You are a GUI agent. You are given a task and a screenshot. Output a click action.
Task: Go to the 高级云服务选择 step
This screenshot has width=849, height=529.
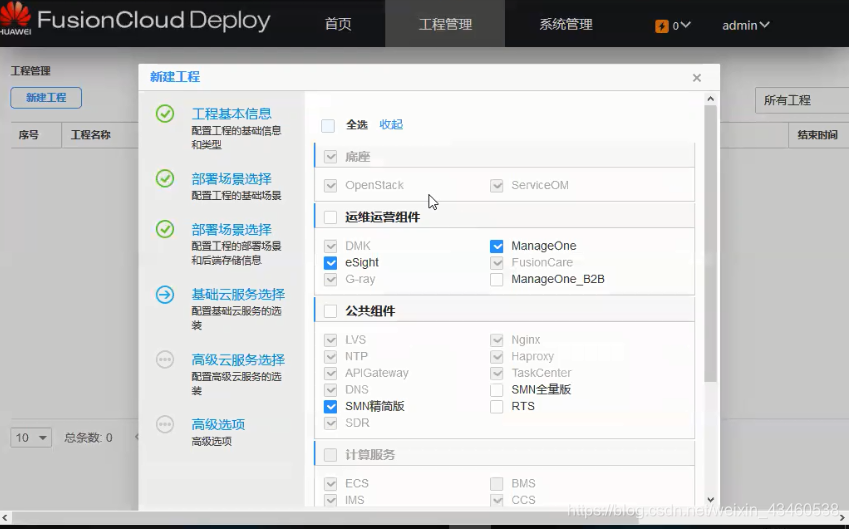click(238, 360)
